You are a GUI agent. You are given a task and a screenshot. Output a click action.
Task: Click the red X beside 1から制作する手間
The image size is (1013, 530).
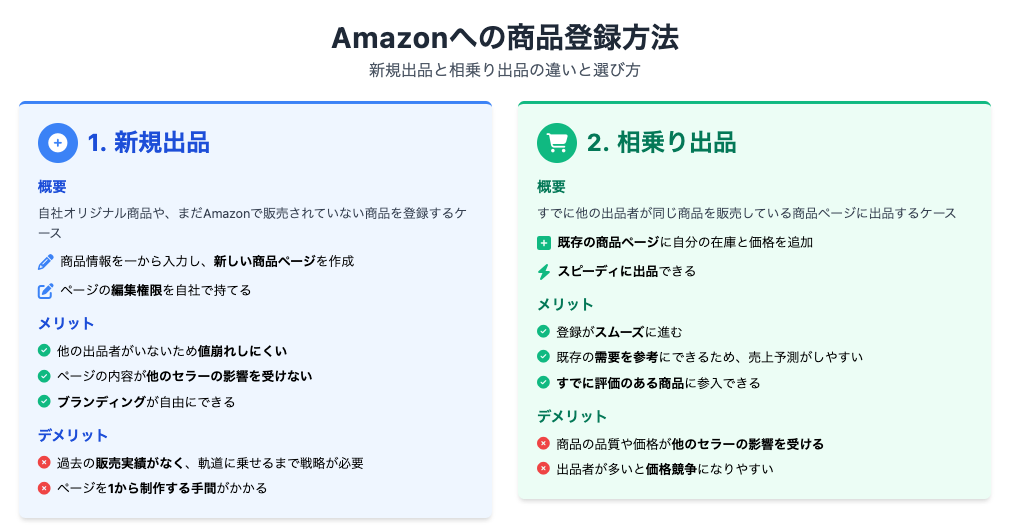(44, 488)
